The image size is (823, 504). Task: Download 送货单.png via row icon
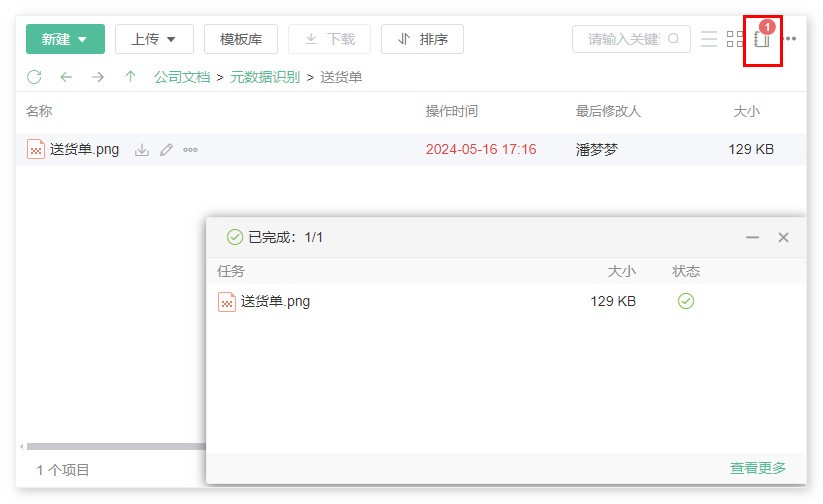142,150
